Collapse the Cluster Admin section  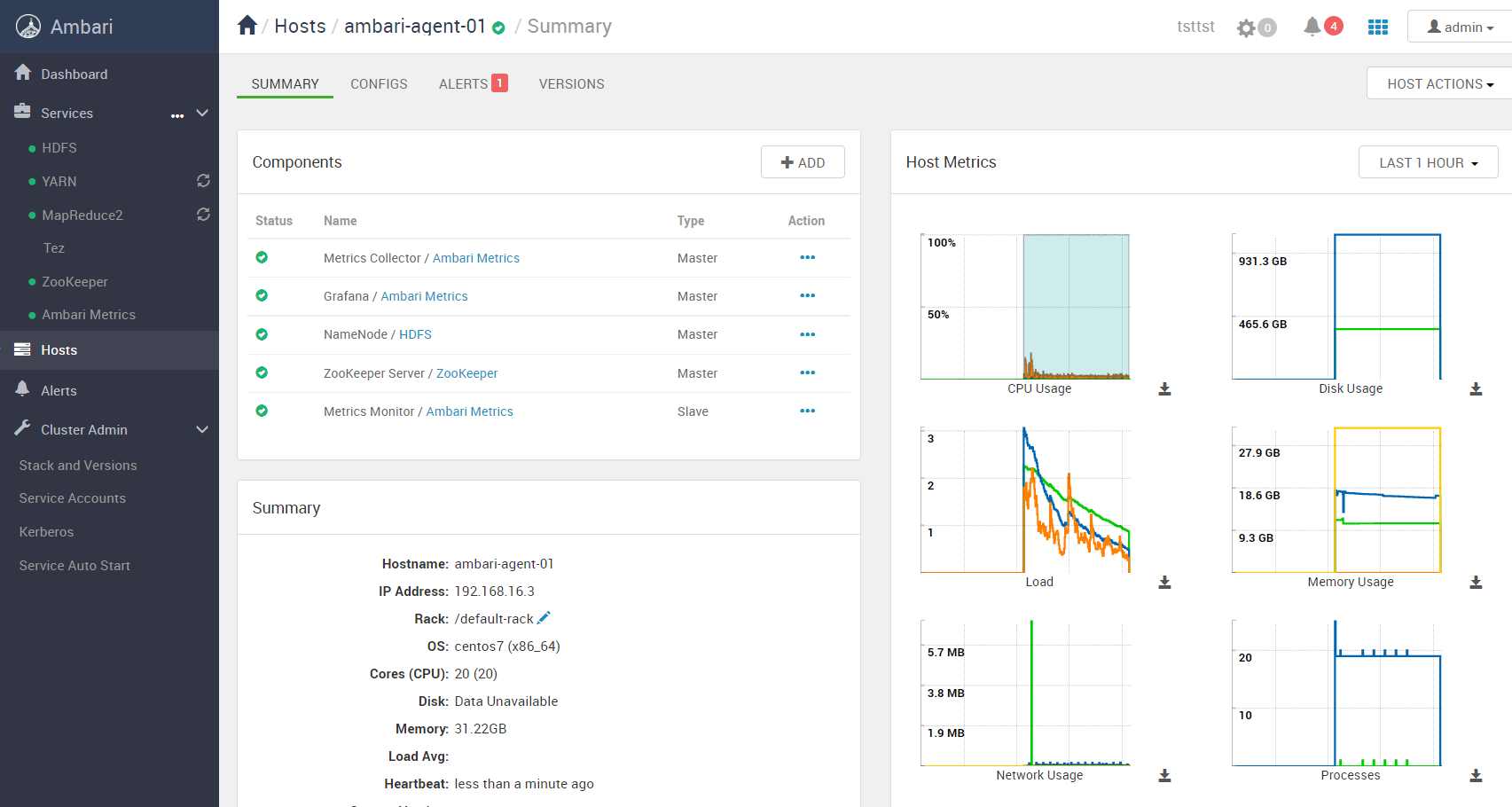202,429
